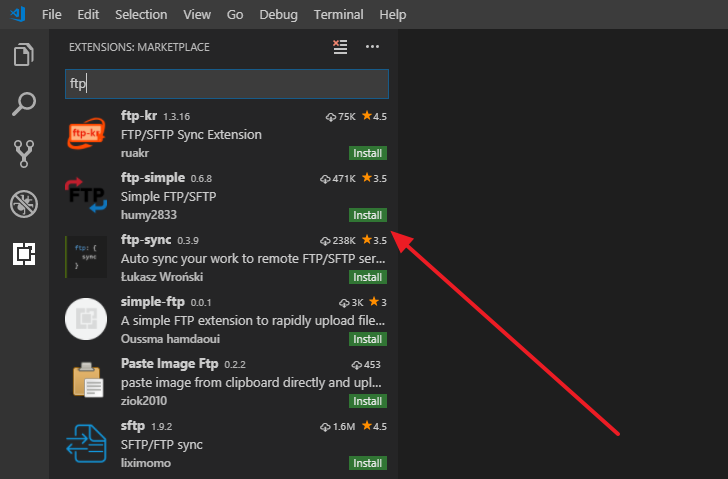The height and width of the screenshot is (479, 728).
Task: Open the Edit menu
Action: point(88,14)
